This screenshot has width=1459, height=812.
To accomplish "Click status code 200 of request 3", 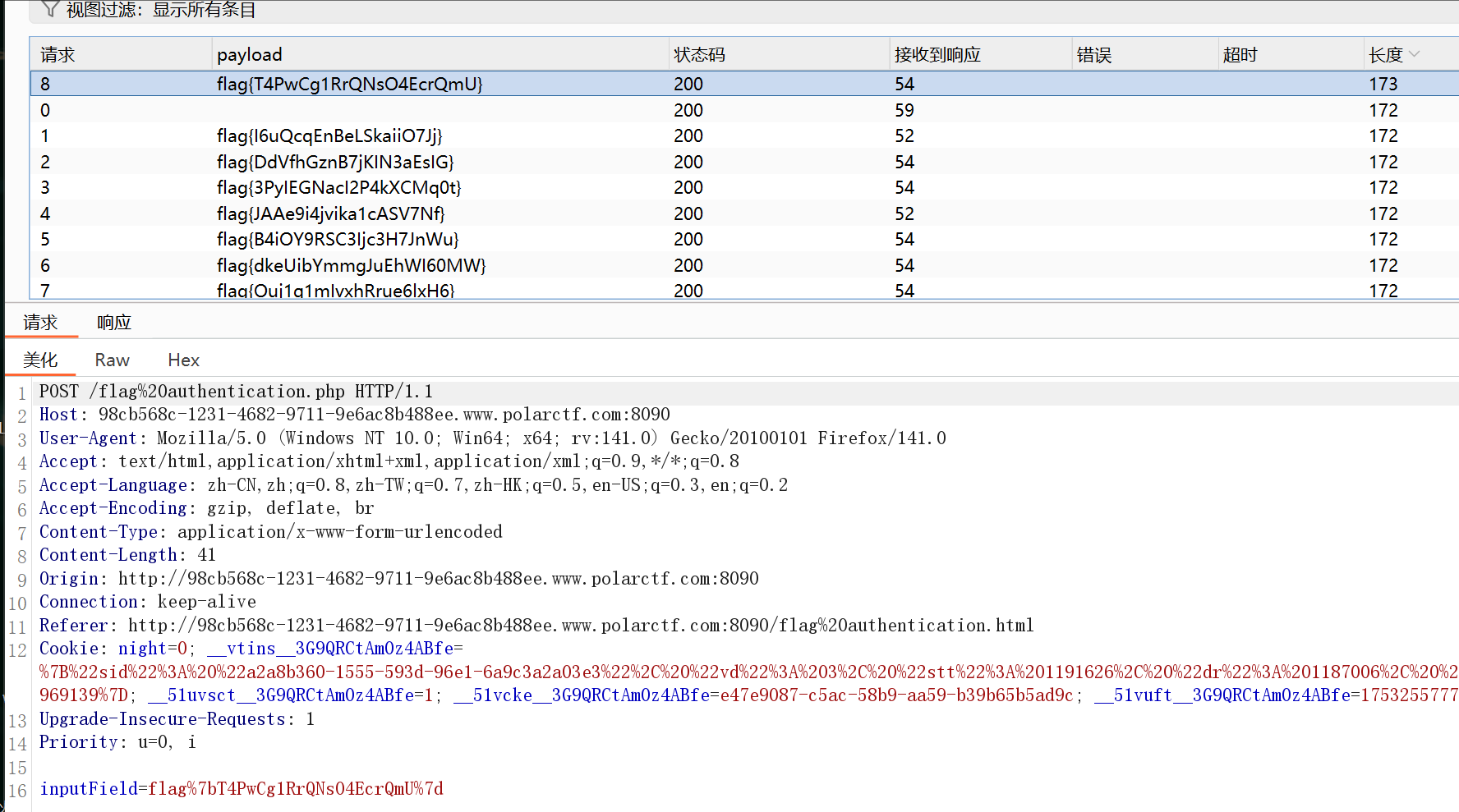I will pos(688,187).
